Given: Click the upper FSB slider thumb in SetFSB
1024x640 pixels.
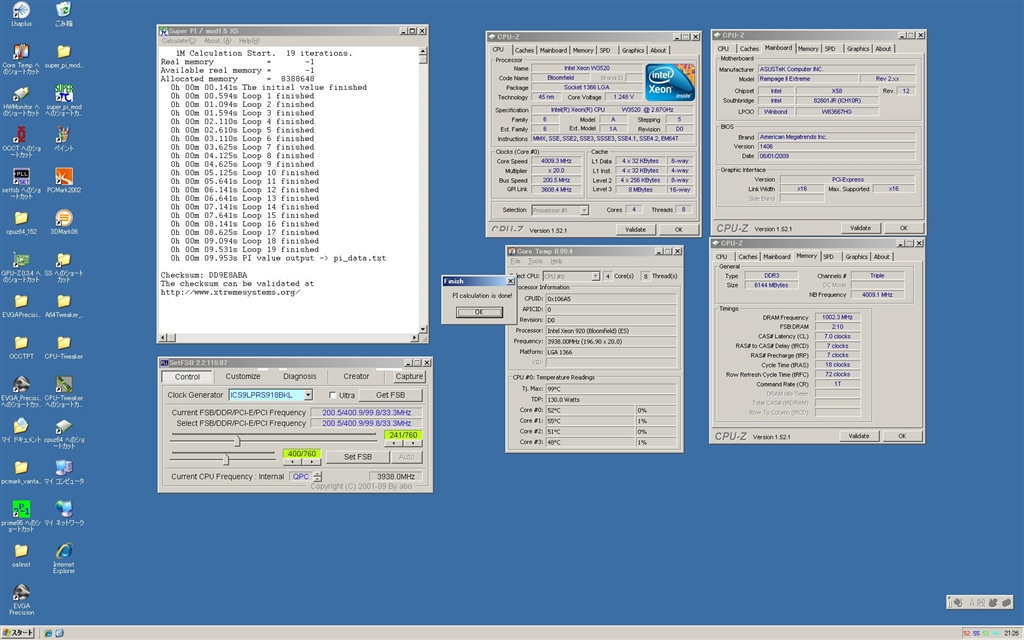Looking at the screenshot, I should click(237, 440).
